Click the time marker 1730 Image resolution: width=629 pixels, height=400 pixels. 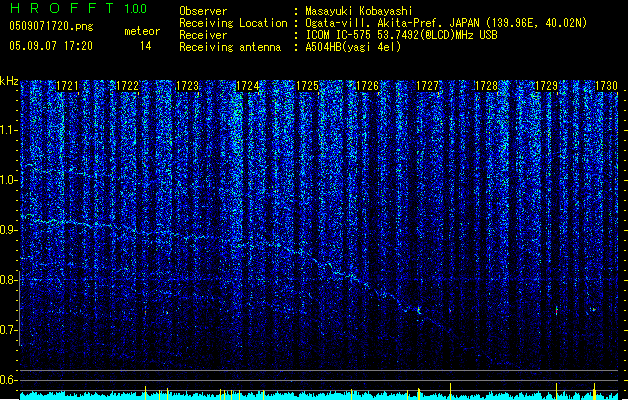pos(606,86)
